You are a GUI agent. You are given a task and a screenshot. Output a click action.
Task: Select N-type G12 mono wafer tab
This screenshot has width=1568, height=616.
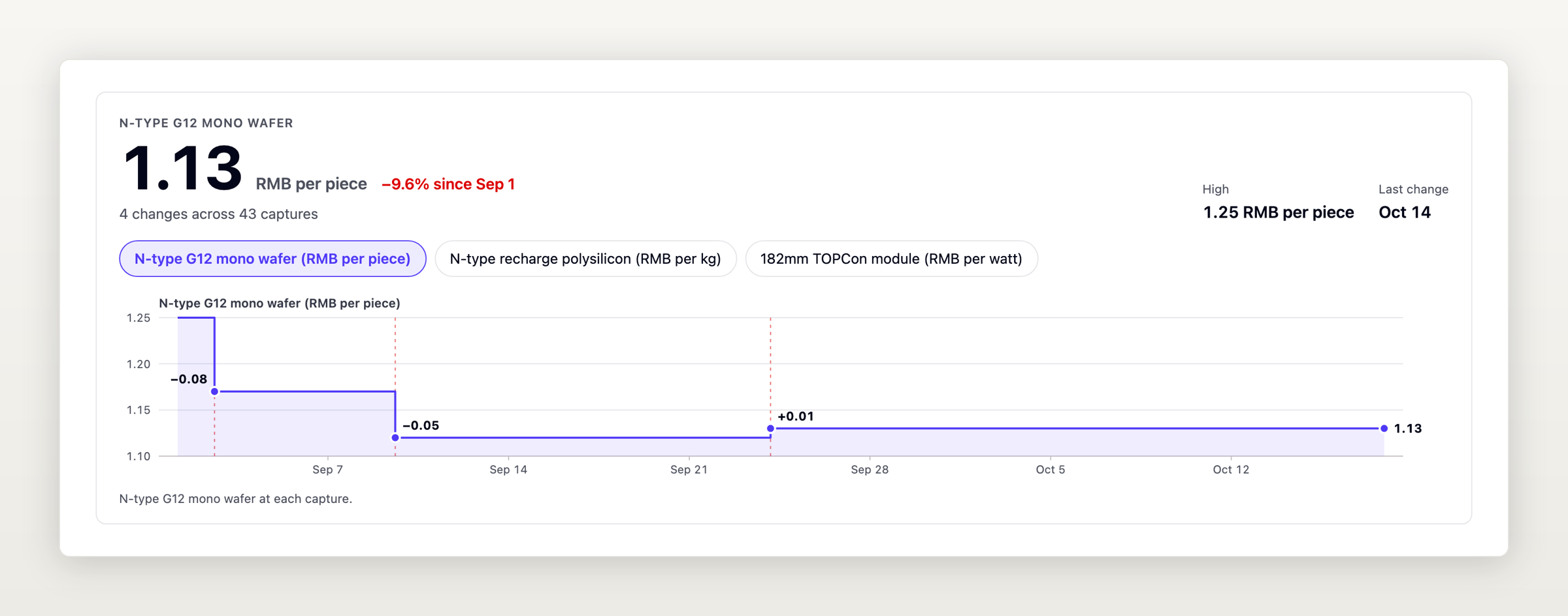pyautogui.click(x=272, y=259)
